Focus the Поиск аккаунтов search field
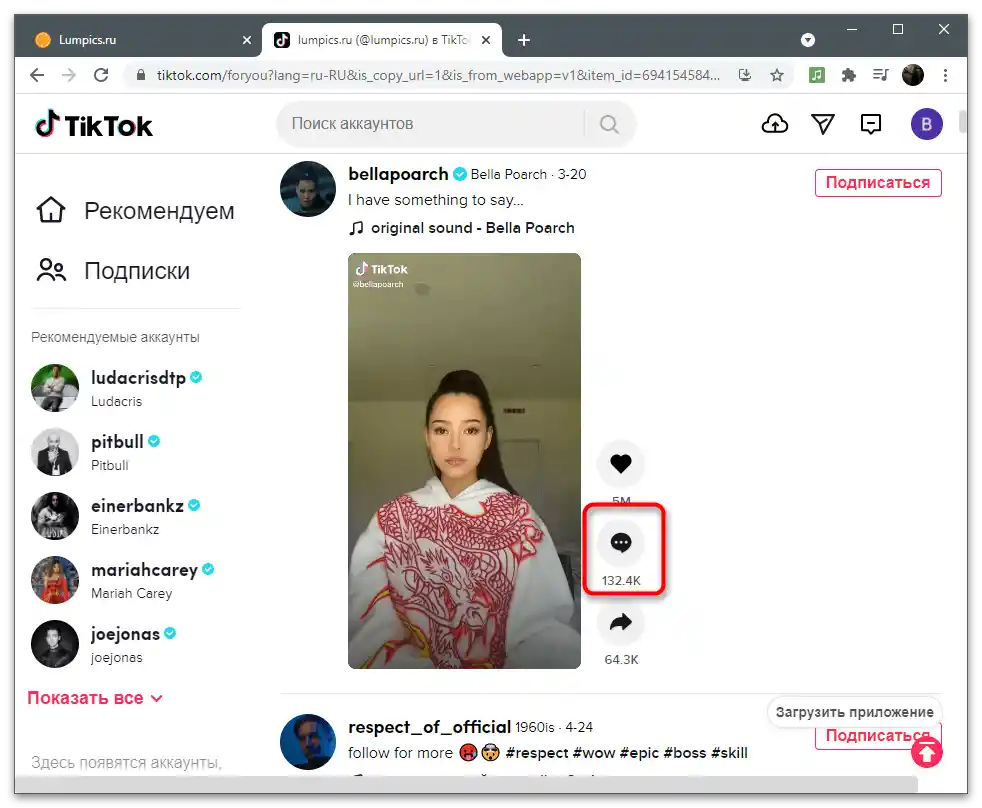Screen dimensions: 982x808 click(432, 124)
